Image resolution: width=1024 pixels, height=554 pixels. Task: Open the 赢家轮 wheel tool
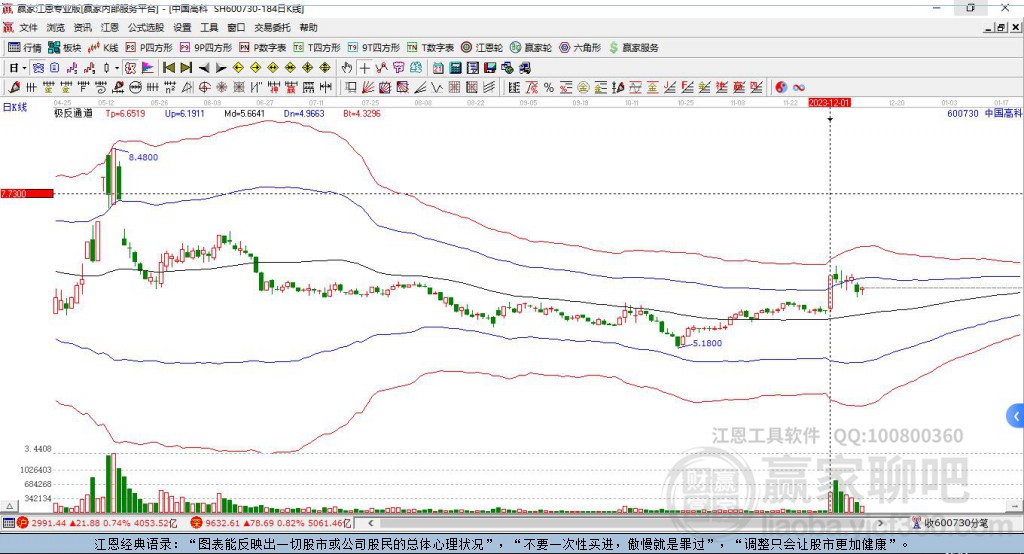531,48
